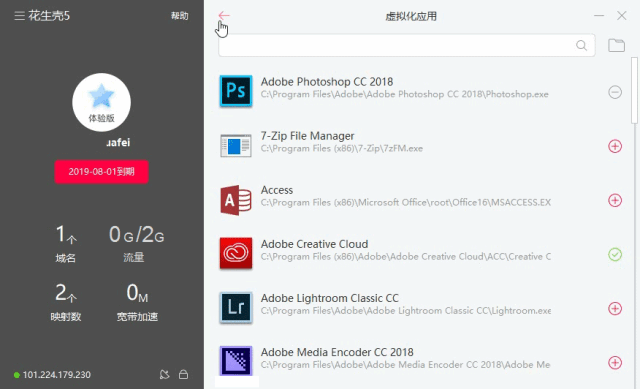Add Adobe Media Encoder CC 2018 via plus
Image resolution: width=640 pixels, height=389 pixels.
click(x=615, y=362)
